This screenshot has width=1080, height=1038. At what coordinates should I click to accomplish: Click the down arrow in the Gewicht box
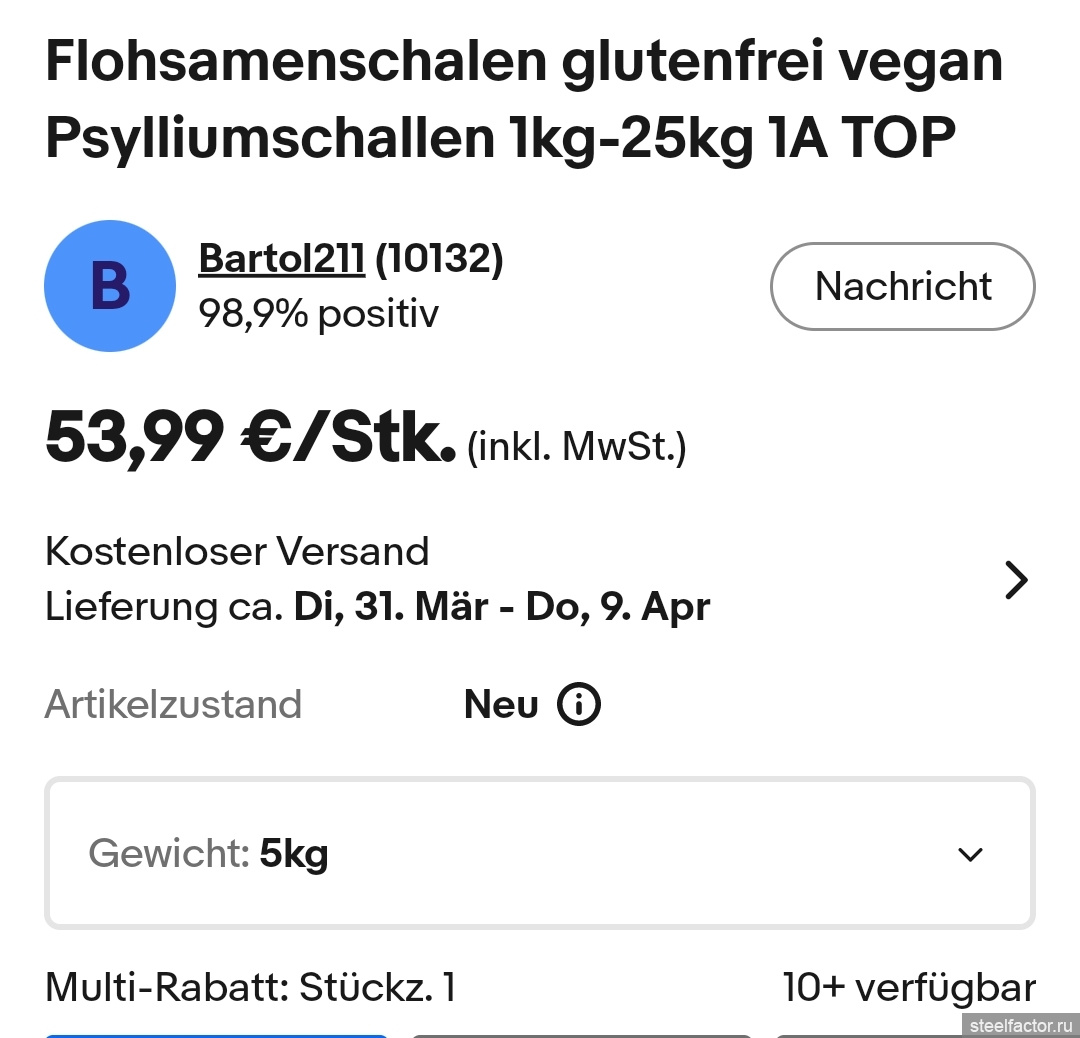[x=970, y=855]
